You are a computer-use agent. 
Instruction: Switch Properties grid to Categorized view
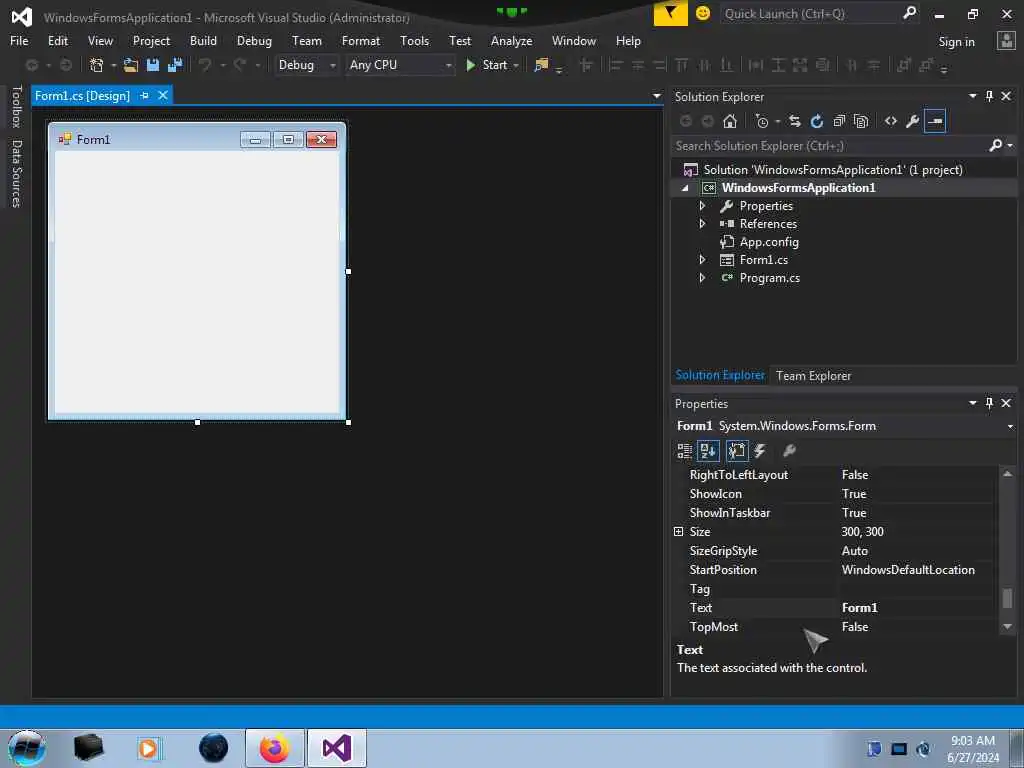tap(684, 451)
